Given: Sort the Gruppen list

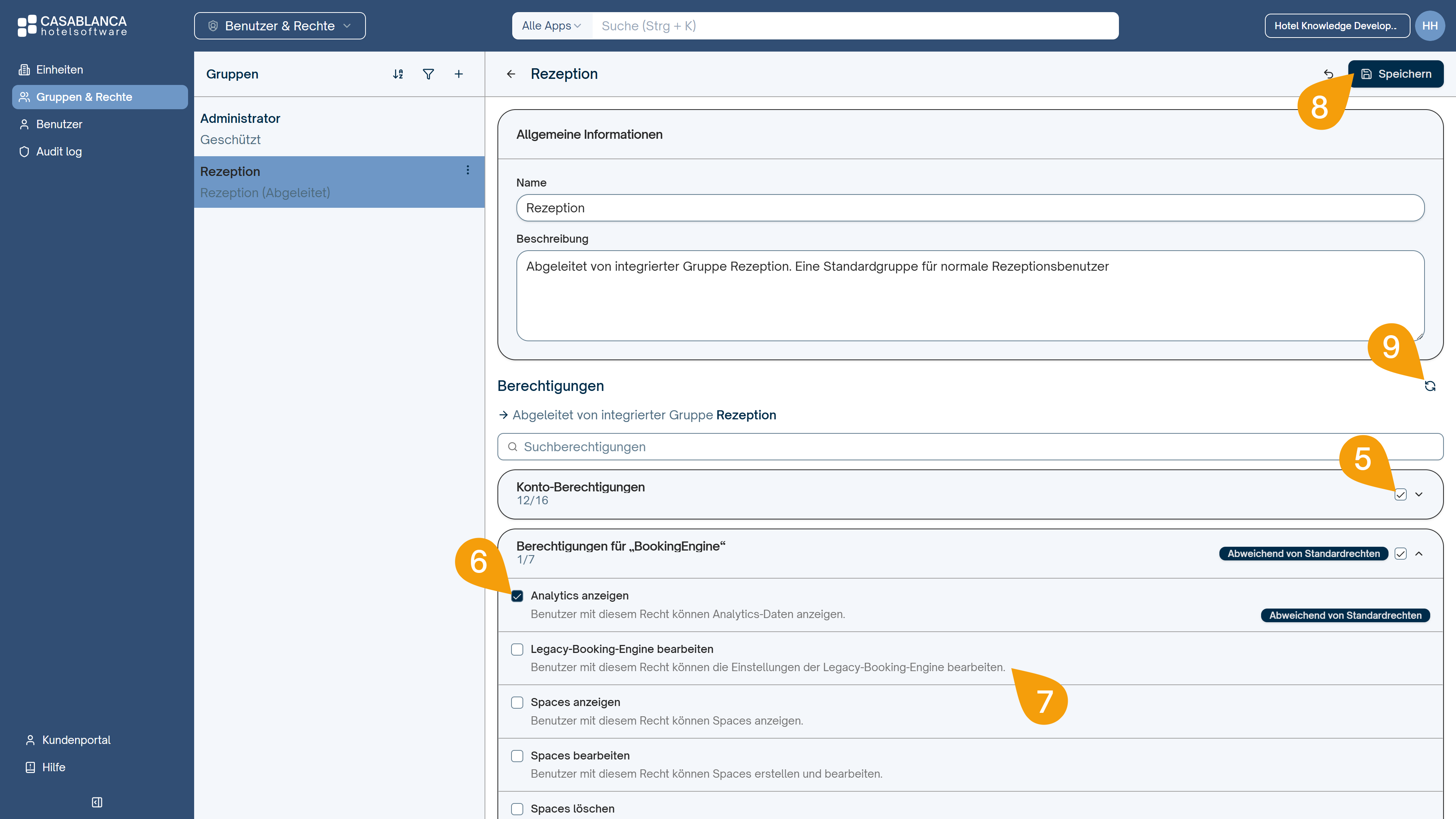Looking at the screenshot, I should [398, 74].
